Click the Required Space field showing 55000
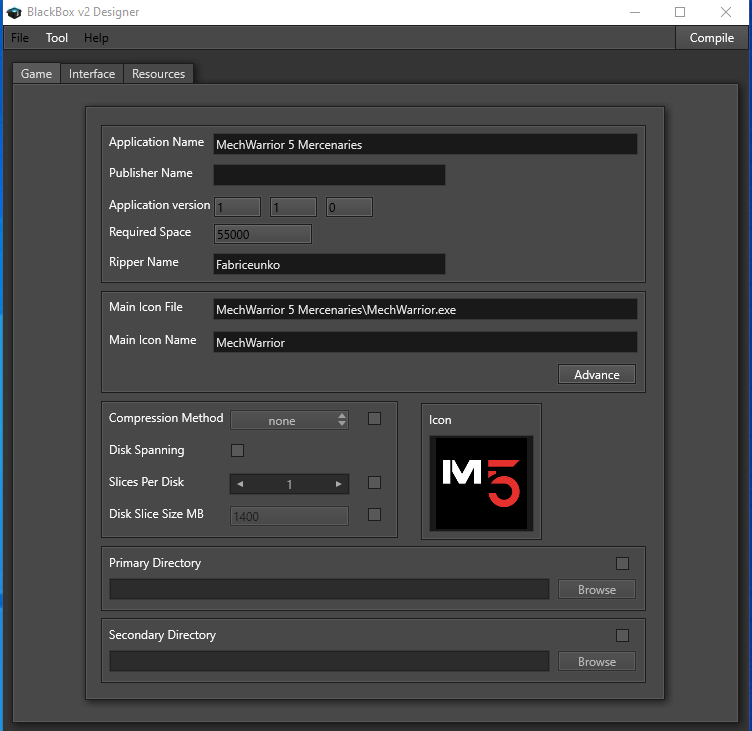The height and width of the screenshot is (731, 752). pos(263,234)
